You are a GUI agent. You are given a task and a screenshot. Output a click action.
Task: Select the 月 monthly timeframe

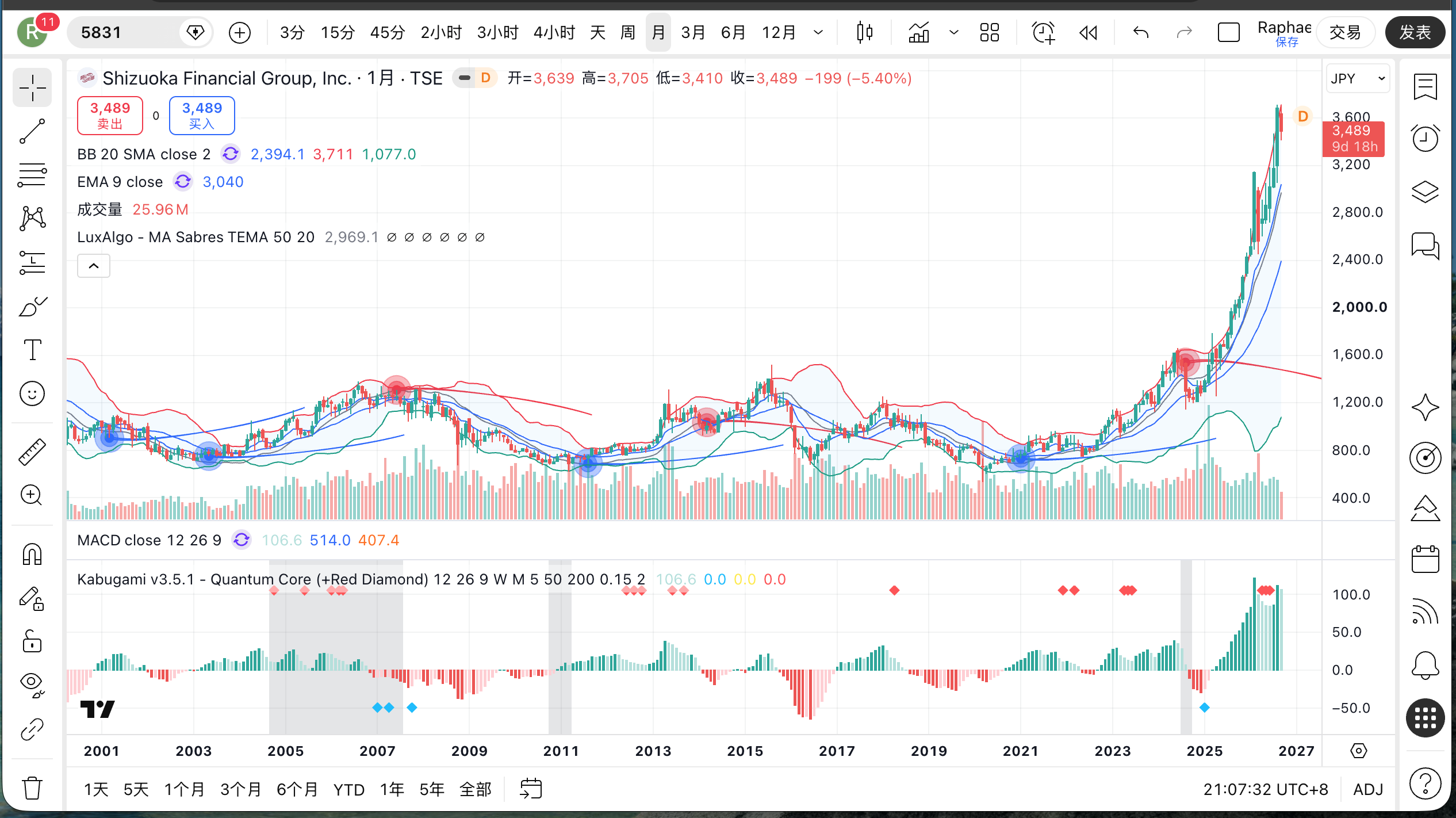[658, 32]
